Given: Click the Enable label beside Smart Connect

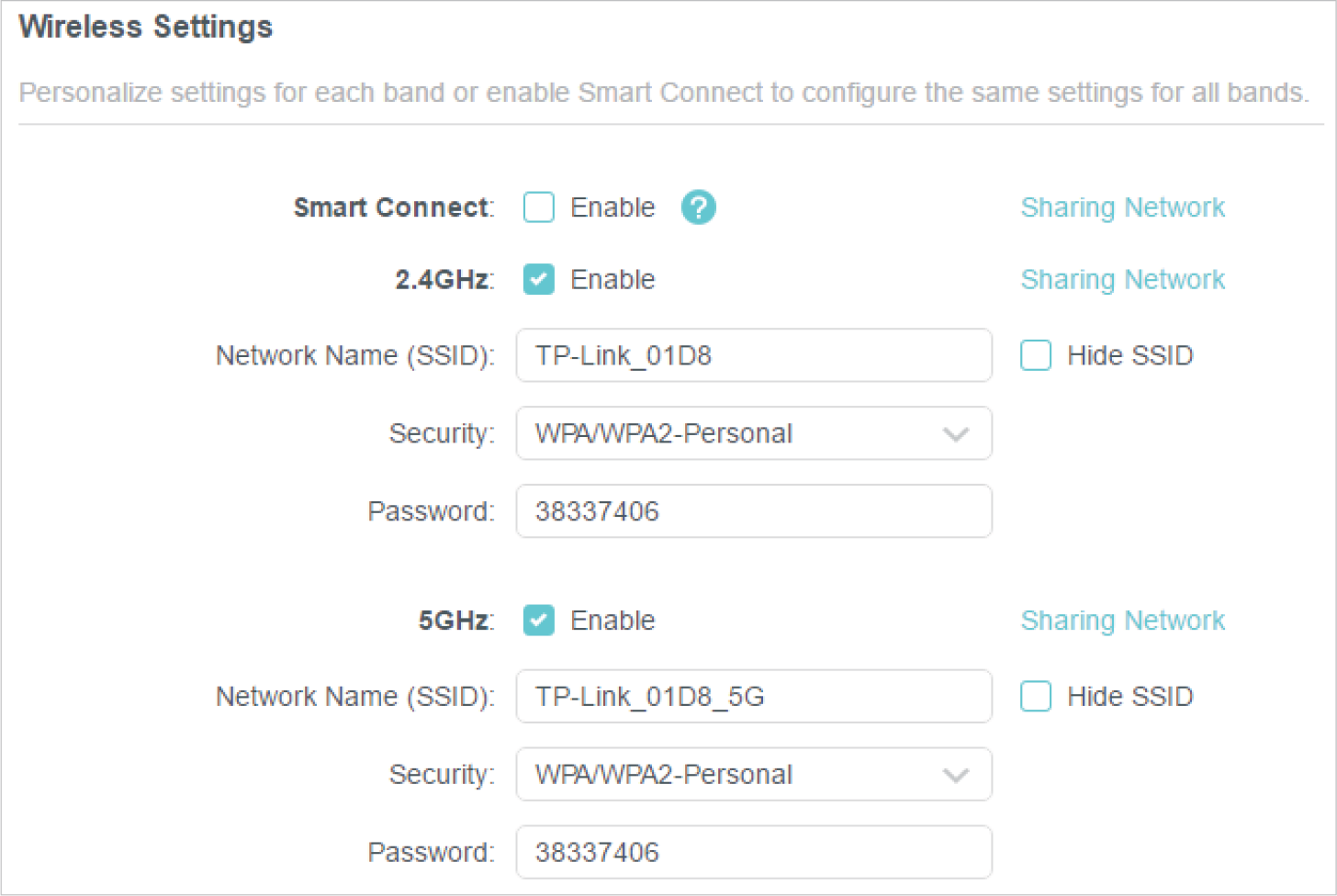Looking at the screenshot, I should click(x=612, y=207).
